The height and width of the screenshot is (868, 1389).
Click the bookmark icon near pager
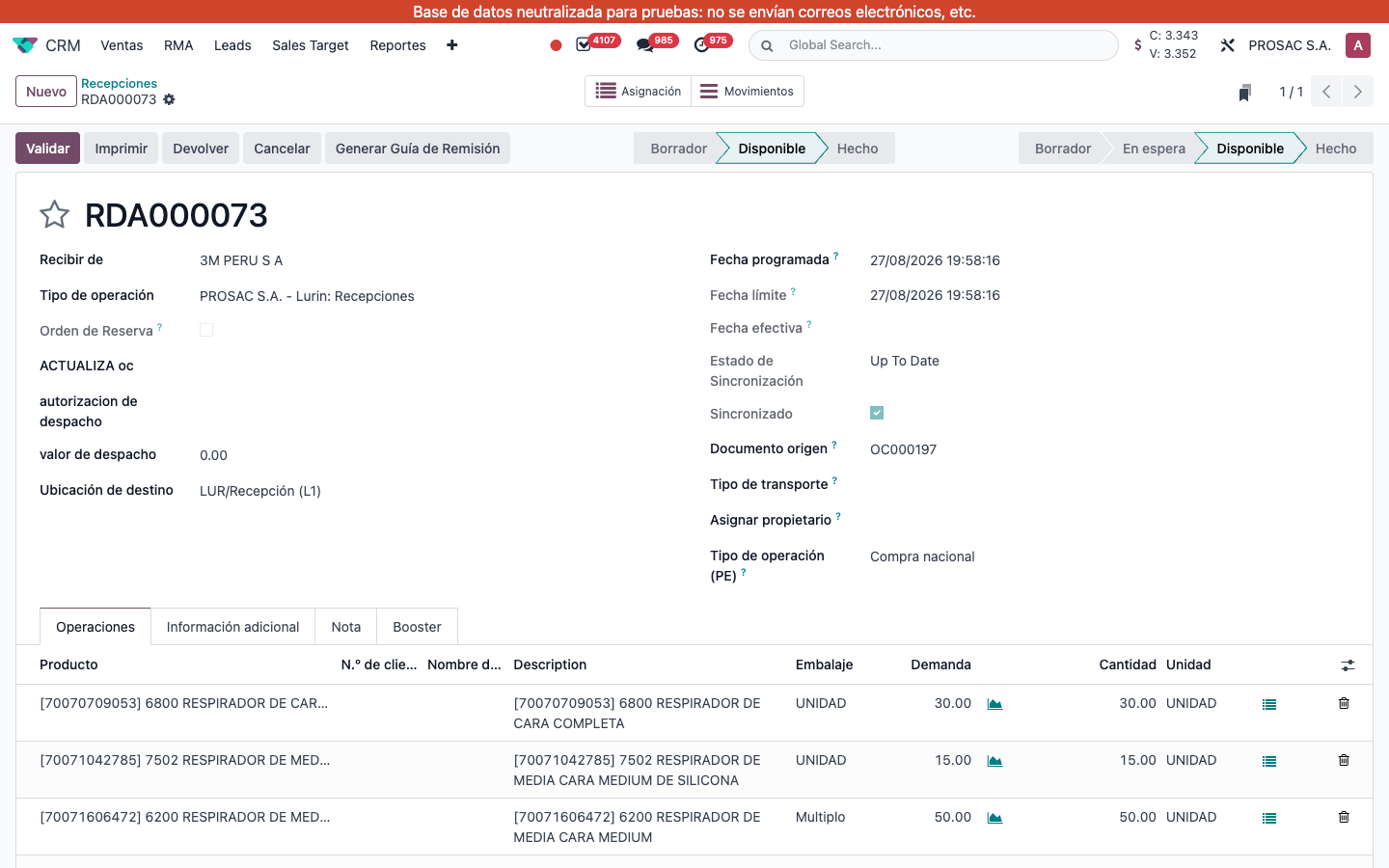pos(1245,93)
